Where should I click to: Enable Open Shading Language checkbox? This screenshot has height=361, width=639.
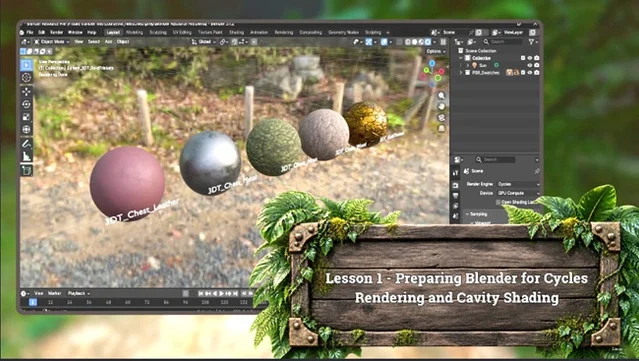pyautogui.click(x=498, y=202)
